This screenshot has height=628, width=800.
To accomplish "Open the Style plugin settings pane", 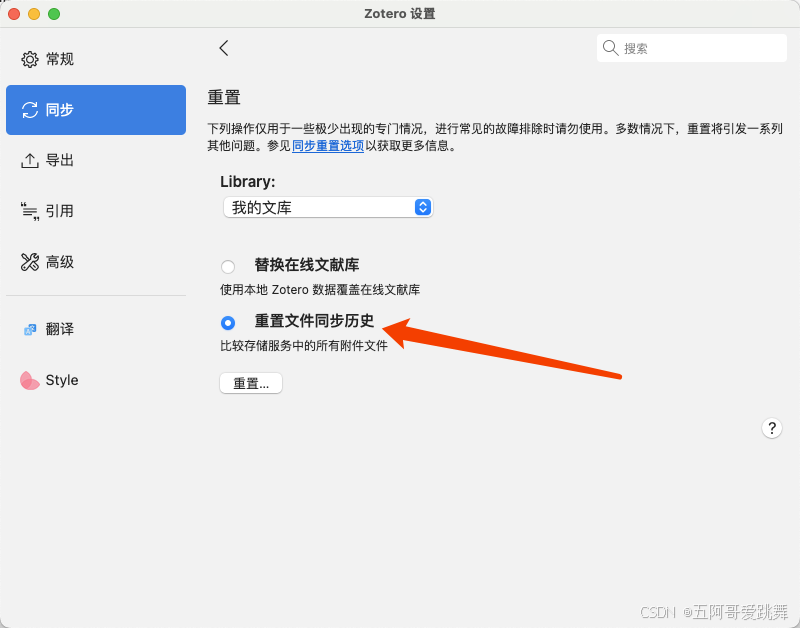I will tap(96, 380).
